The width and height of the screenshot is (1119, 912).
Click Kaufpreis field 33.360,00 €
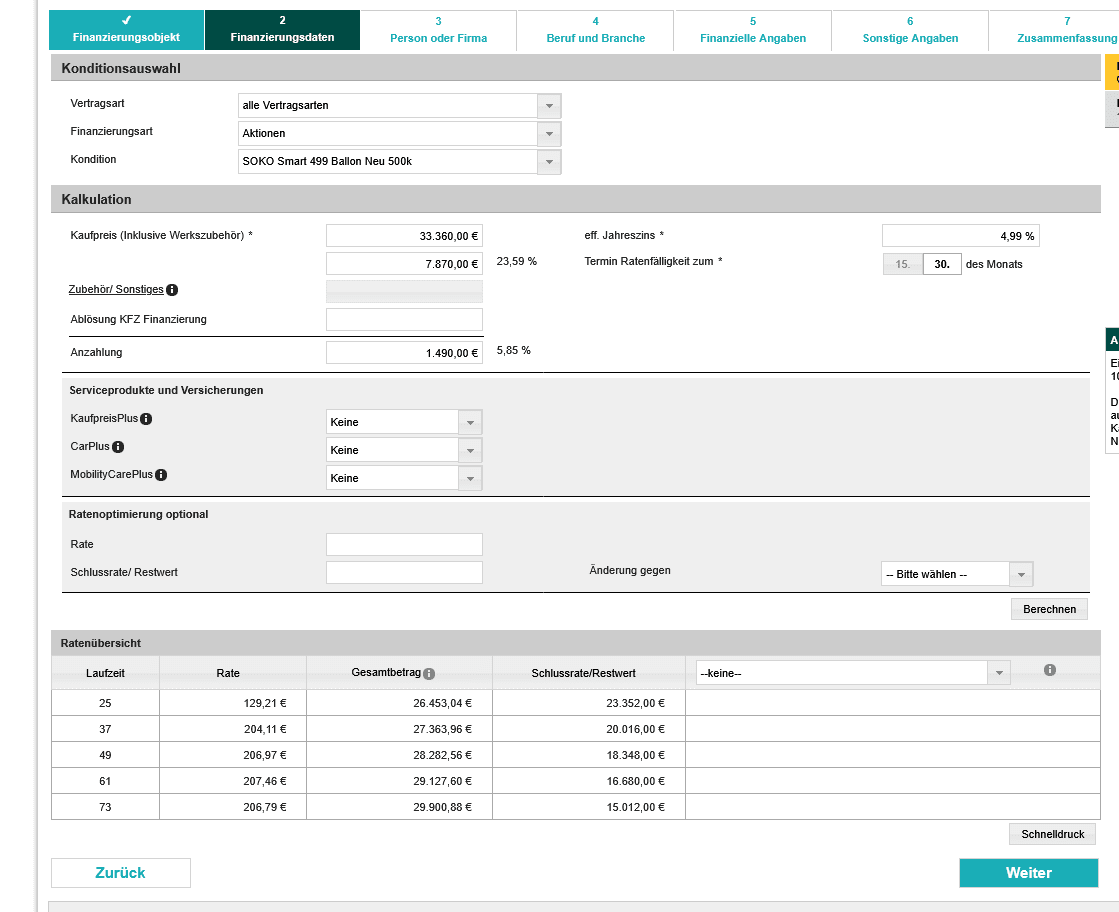(405, 236)
